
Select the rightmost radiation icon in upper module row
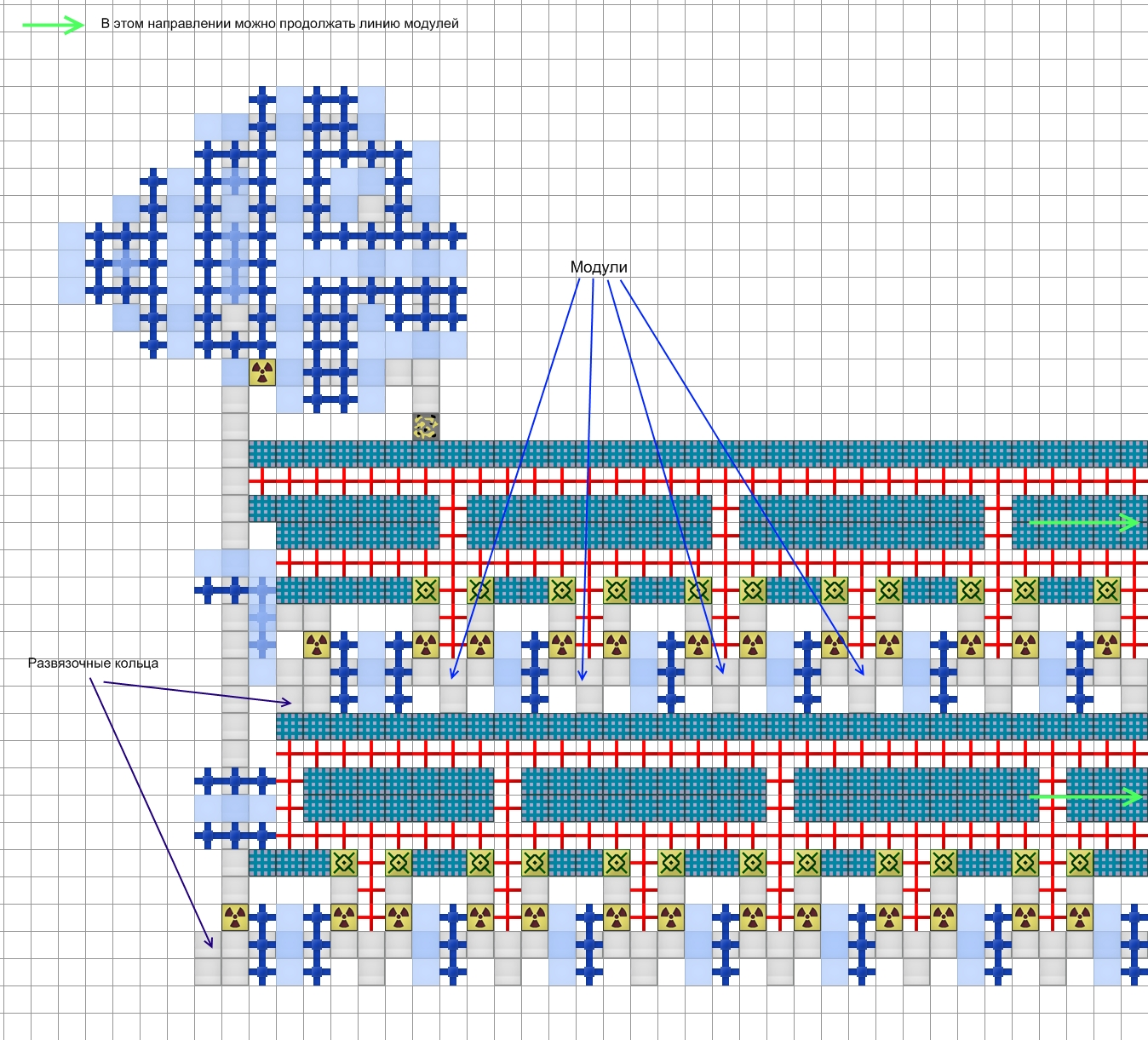1107,645
